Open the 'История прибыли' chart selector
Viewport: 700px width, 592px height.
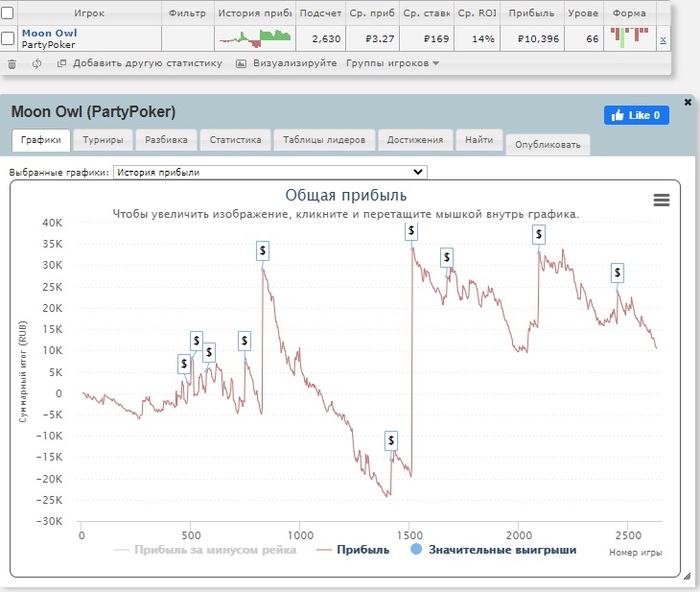tap(270, 172)
